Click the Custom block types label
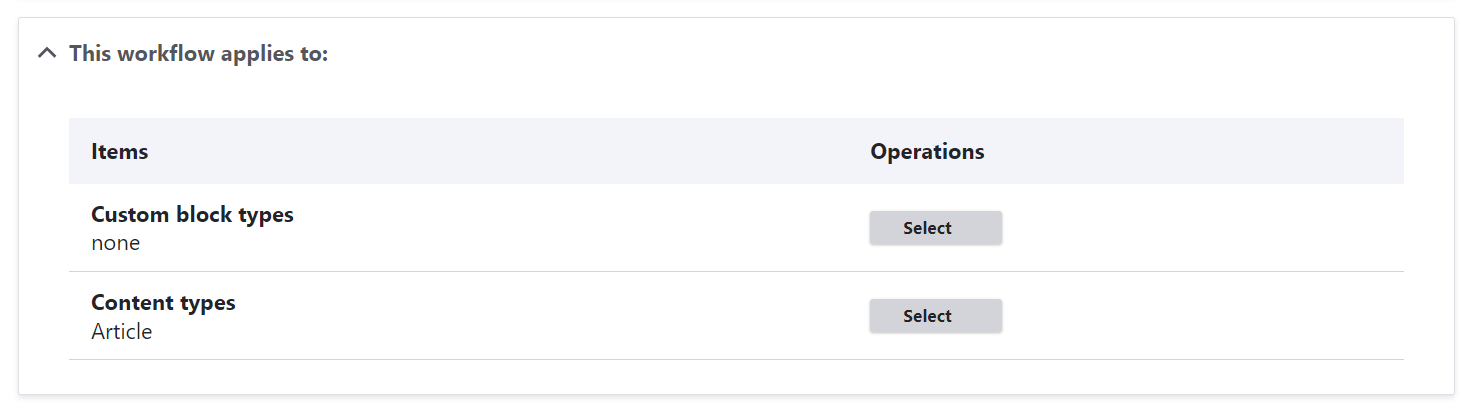Screen dimensions: 1474x414 click(x=192, y=215)
